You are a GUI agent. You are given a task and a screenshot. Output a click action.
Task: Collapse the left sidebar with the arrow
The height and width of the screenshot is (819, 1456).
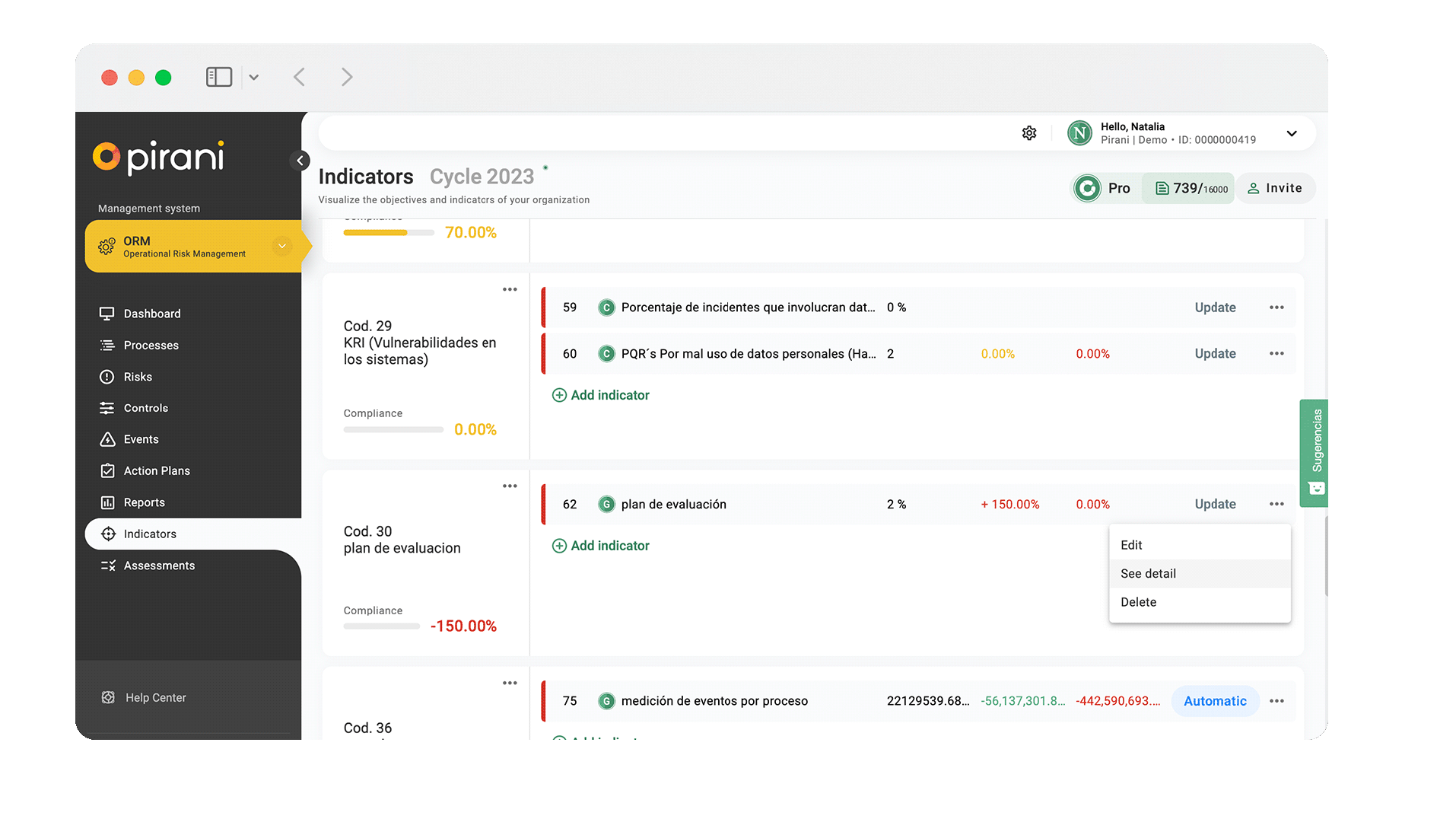300,161
